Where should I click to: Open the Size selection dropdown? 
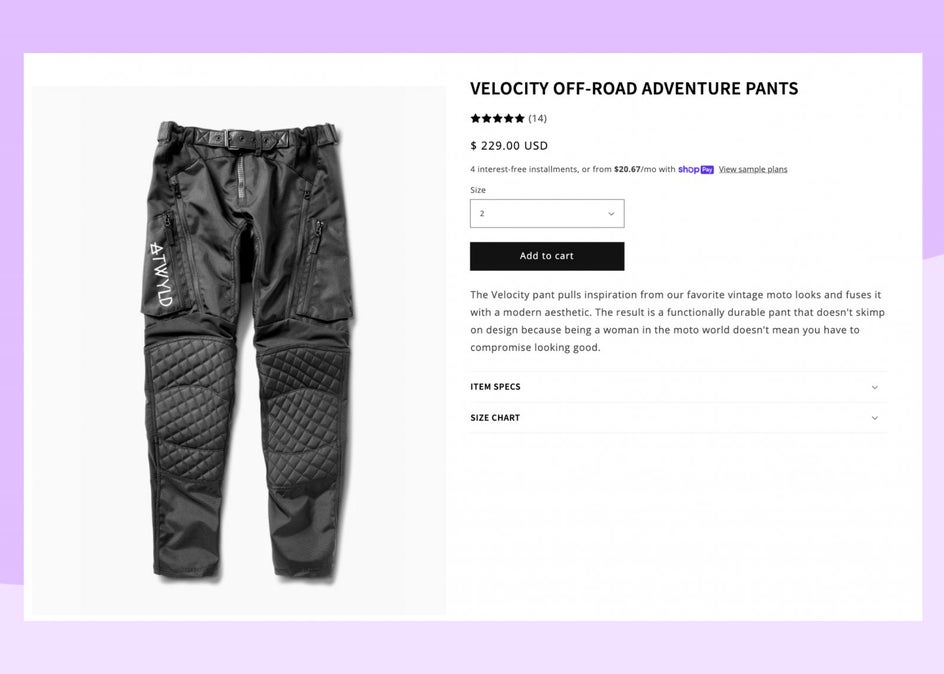(x=546, y=214)
